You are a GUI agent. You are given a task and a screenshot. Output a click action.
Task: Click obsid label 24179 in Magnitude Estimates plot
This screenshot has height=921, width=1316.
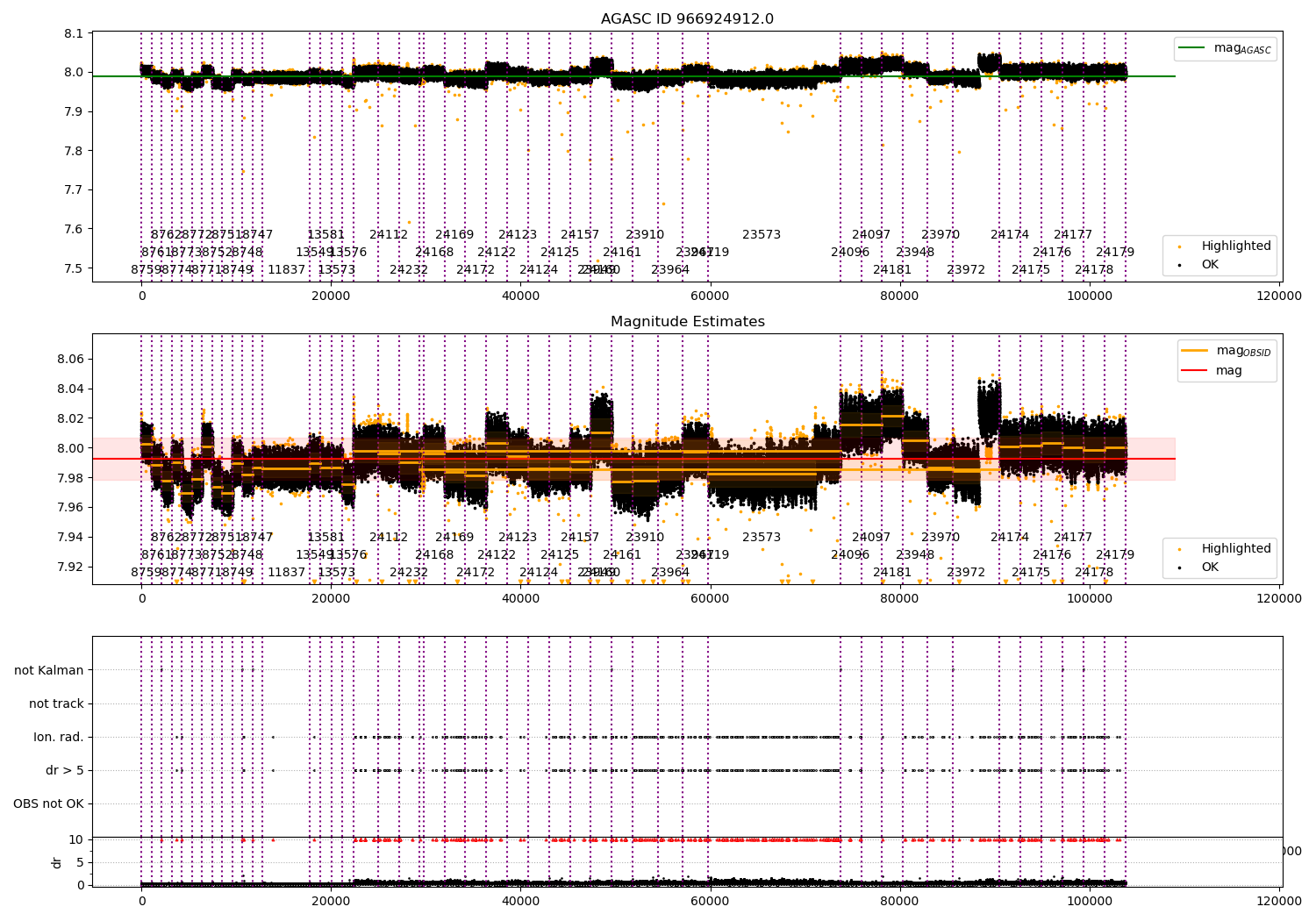tap(1115, 555)
